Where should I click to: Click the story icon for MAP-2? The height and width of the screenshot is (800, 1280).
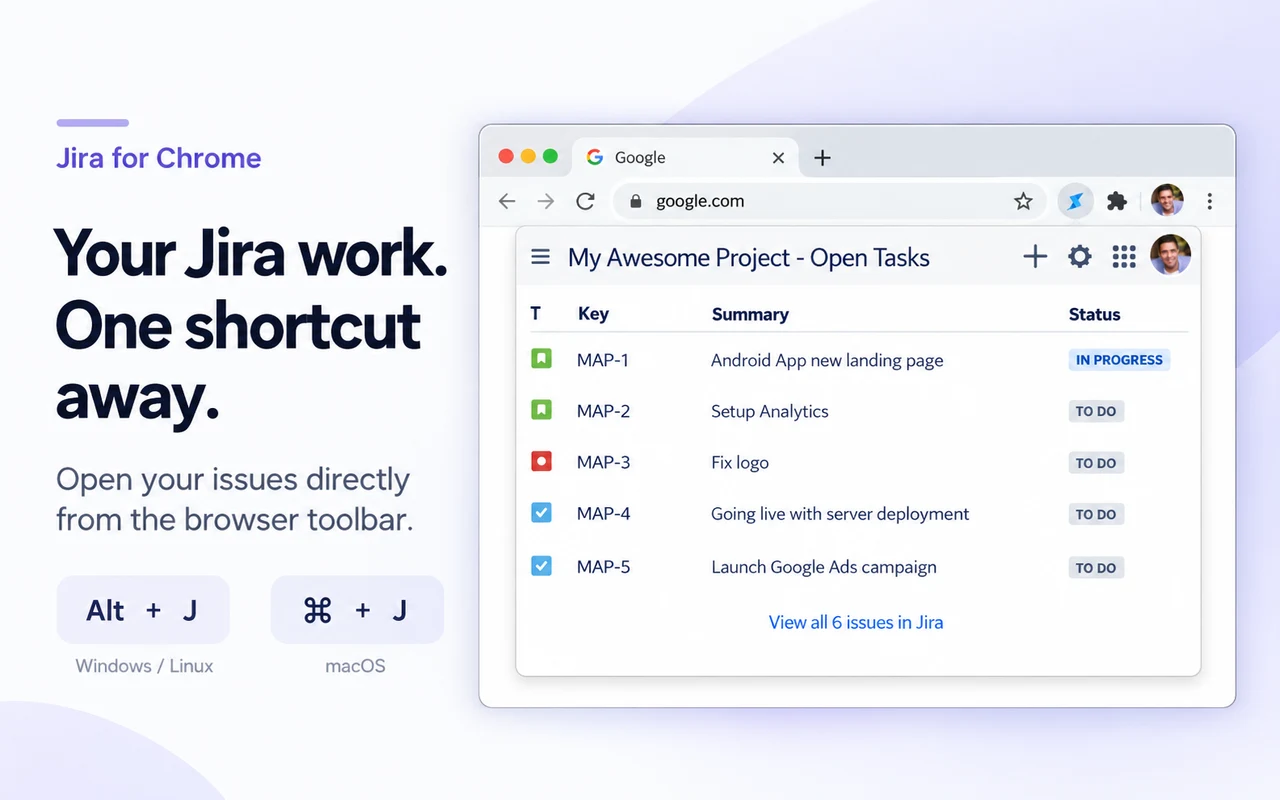(x=541, y=409)
